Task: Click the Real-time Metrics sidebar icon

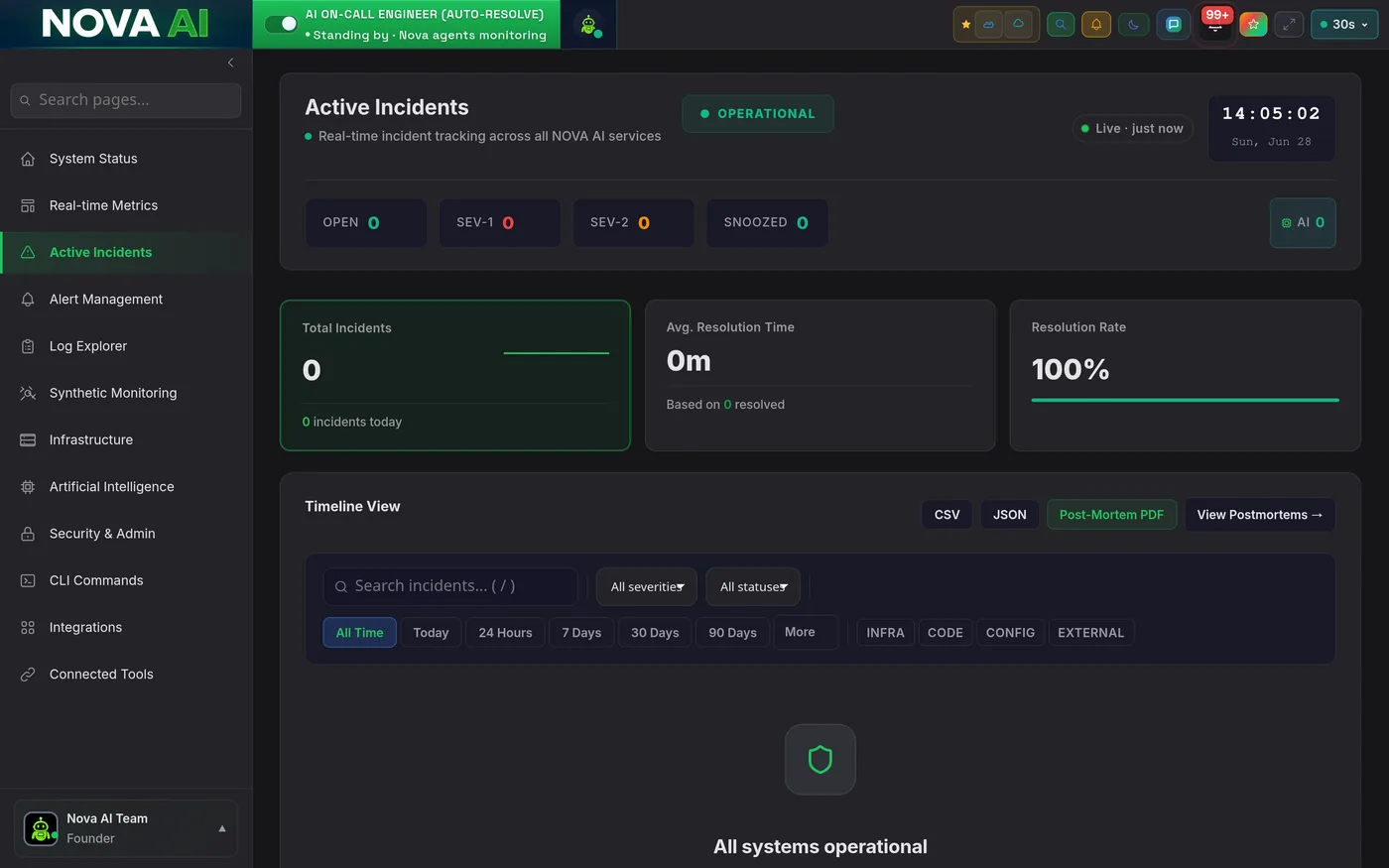Action: click(28, 205)
